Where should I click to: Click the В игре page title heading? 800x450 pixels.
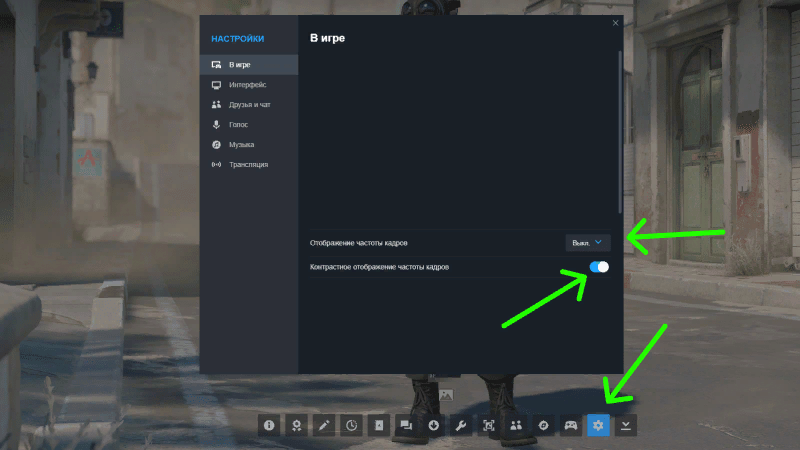[x=328, y=38]
